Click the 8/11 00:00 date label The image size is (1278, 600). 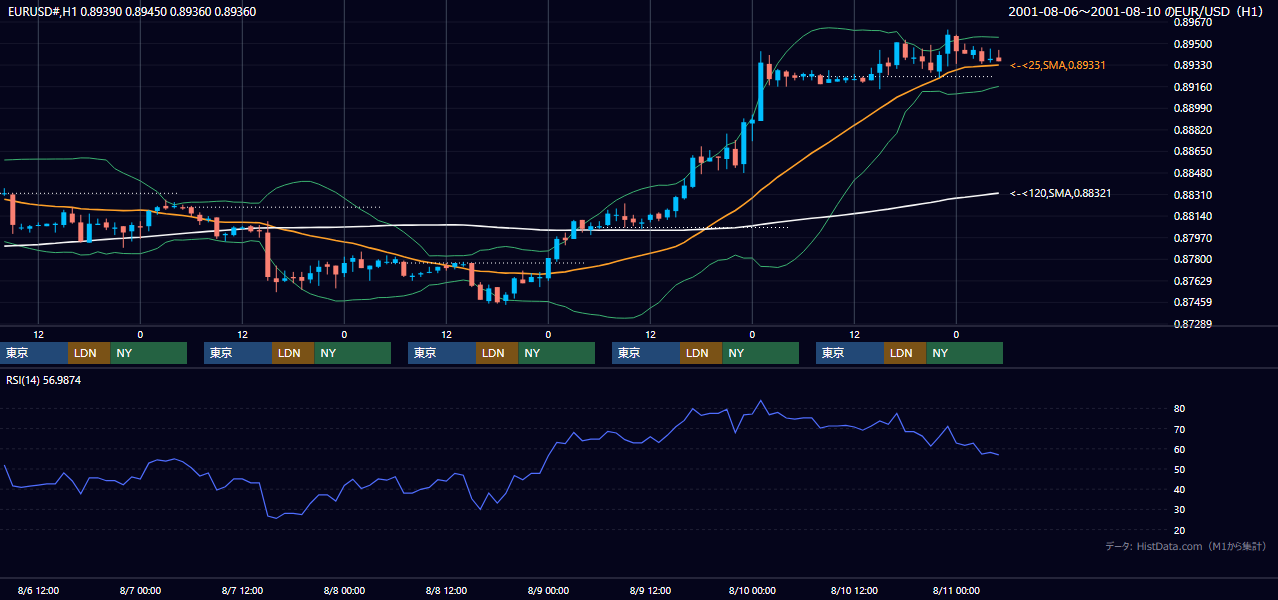click(x=956, y=590)
